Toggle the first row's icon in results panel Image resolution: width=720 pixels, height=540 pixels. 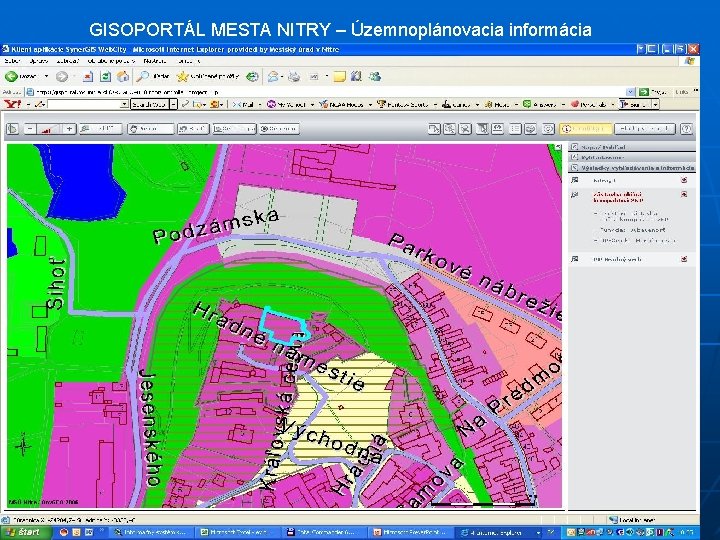[x=574, y=180]
